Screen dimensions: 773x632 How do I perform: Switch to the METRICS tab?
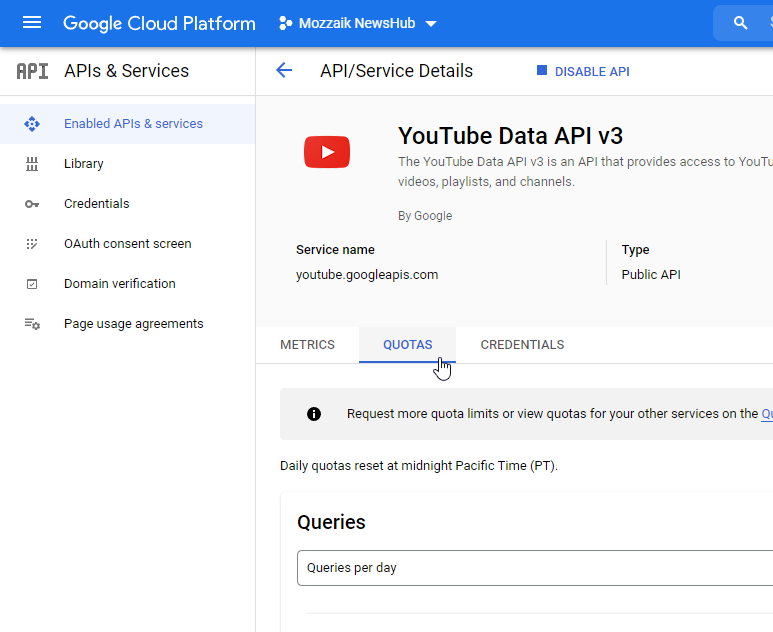tap(308, 345)
